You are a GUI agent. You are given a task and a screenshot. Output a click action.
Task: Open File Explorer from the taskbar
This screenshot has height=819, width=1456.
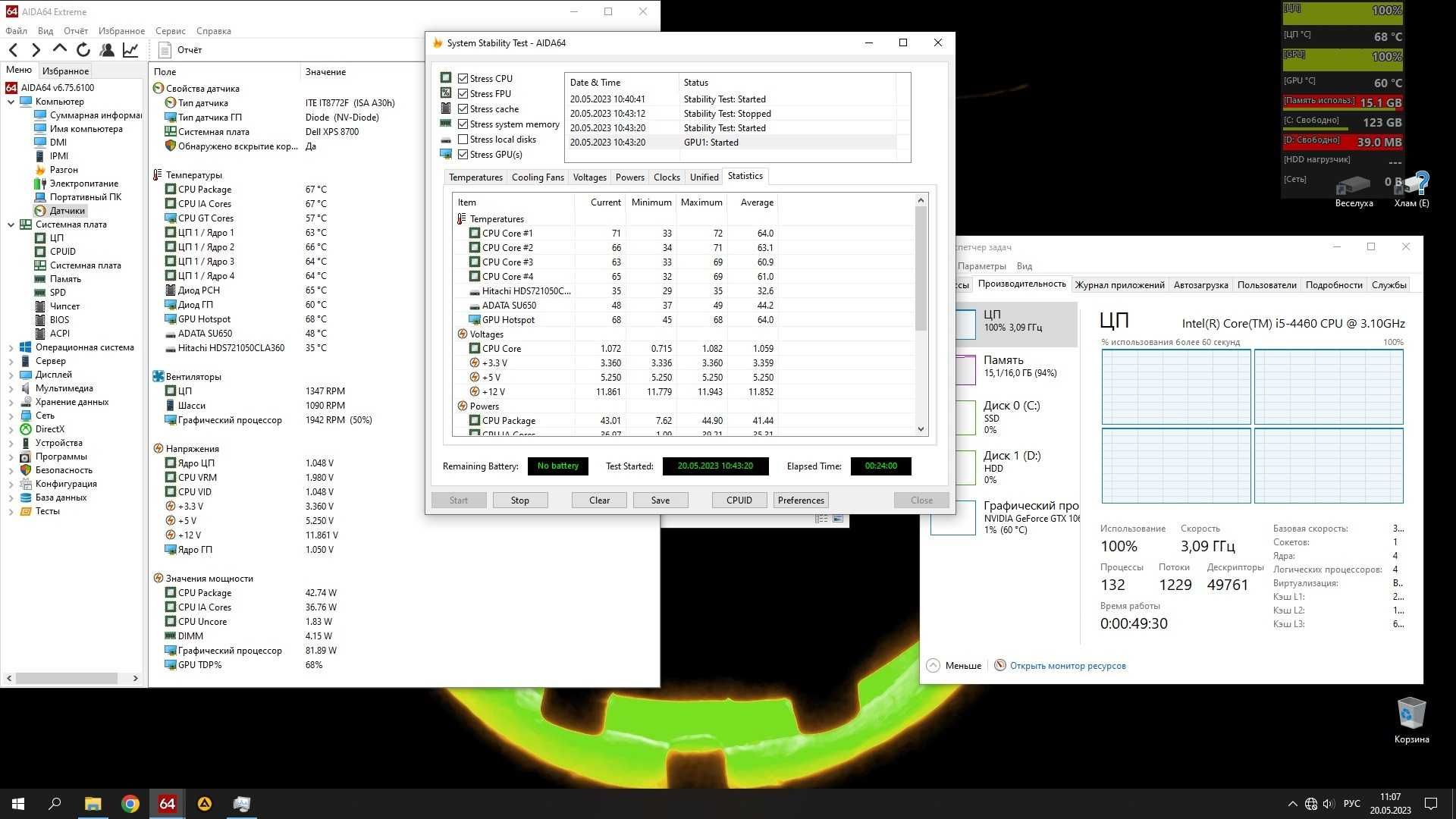[93, 804]
